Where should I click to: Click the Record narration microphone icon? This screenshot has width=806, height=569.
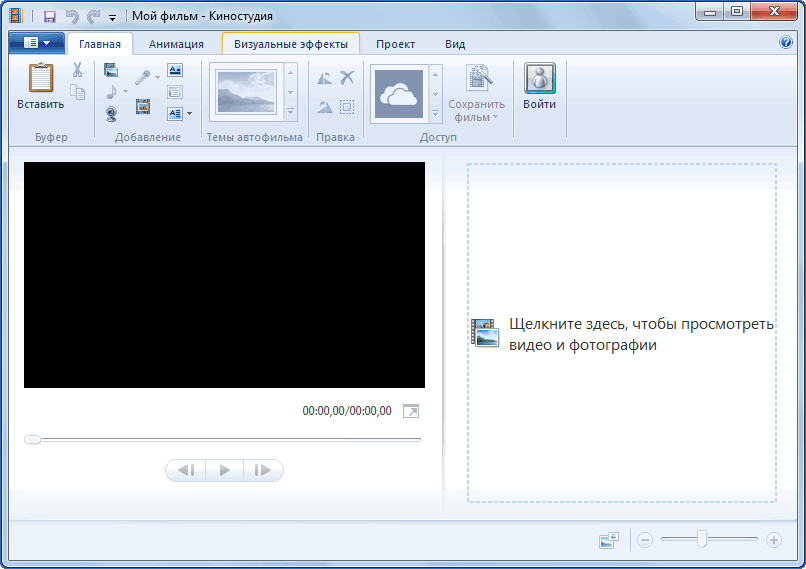coord(142,77)
